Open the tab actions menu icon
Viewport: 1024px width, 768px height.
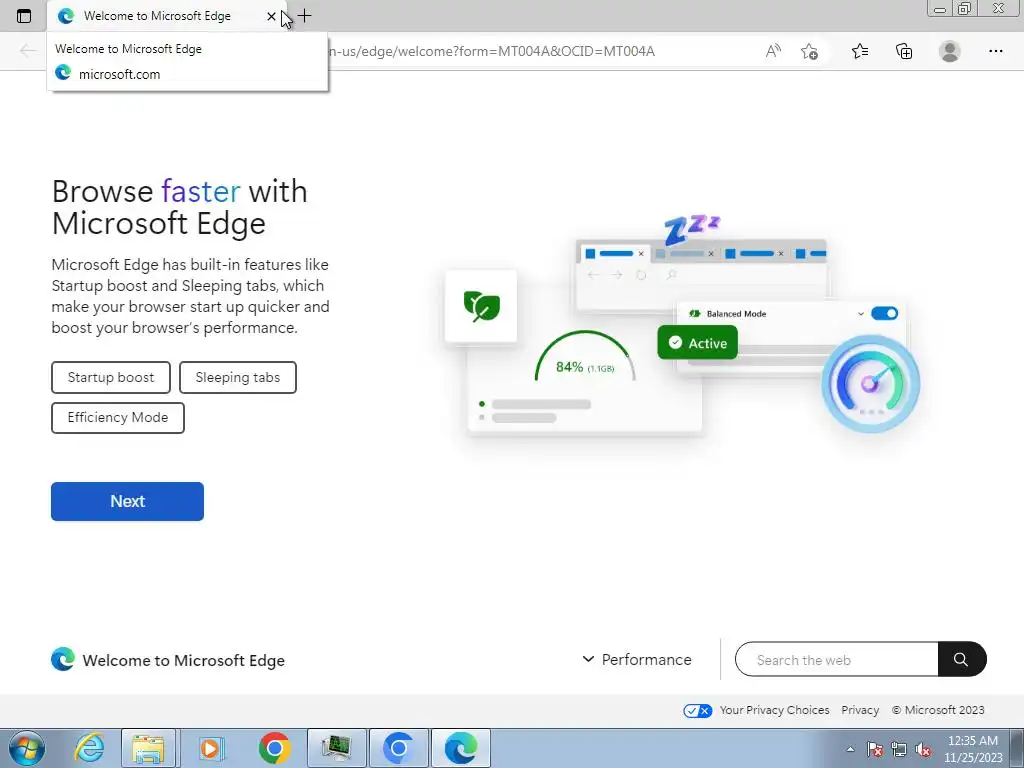[24, 16]
